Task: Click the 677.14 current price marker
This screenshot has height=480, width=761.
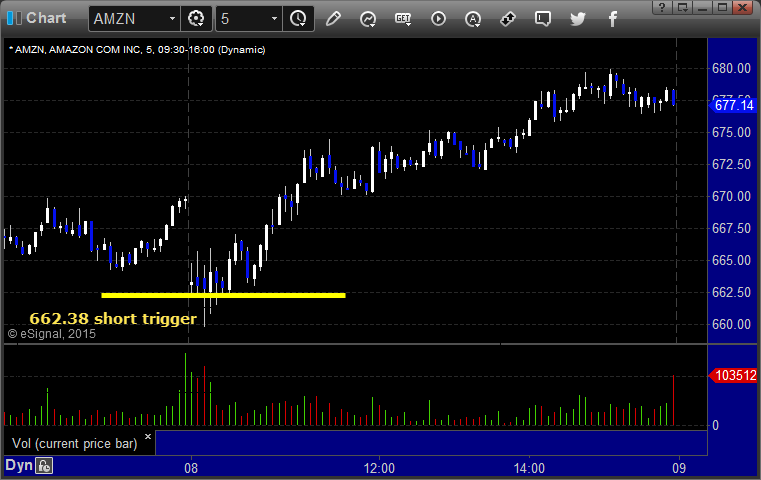Action: pos(734,105)
